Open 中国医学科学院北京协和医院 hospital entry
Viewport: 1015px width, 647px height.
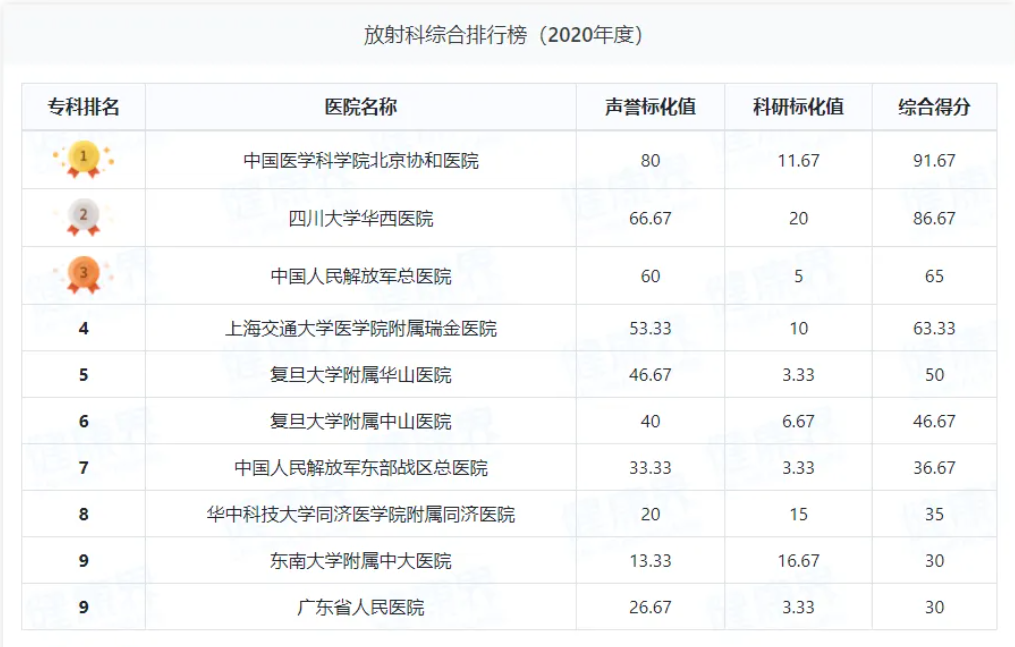[361, 161]
